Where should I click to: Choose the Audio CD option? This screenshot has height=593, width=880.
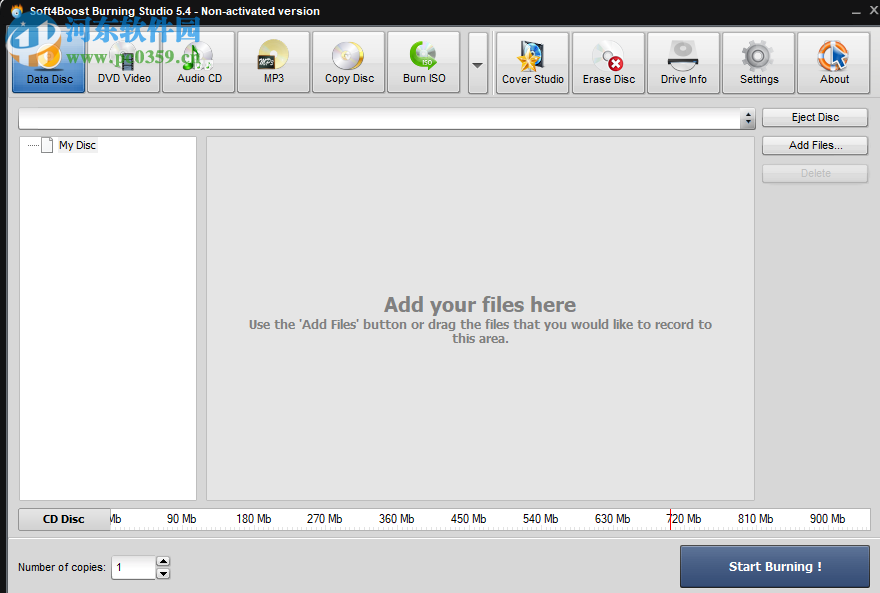pos(199,62)
